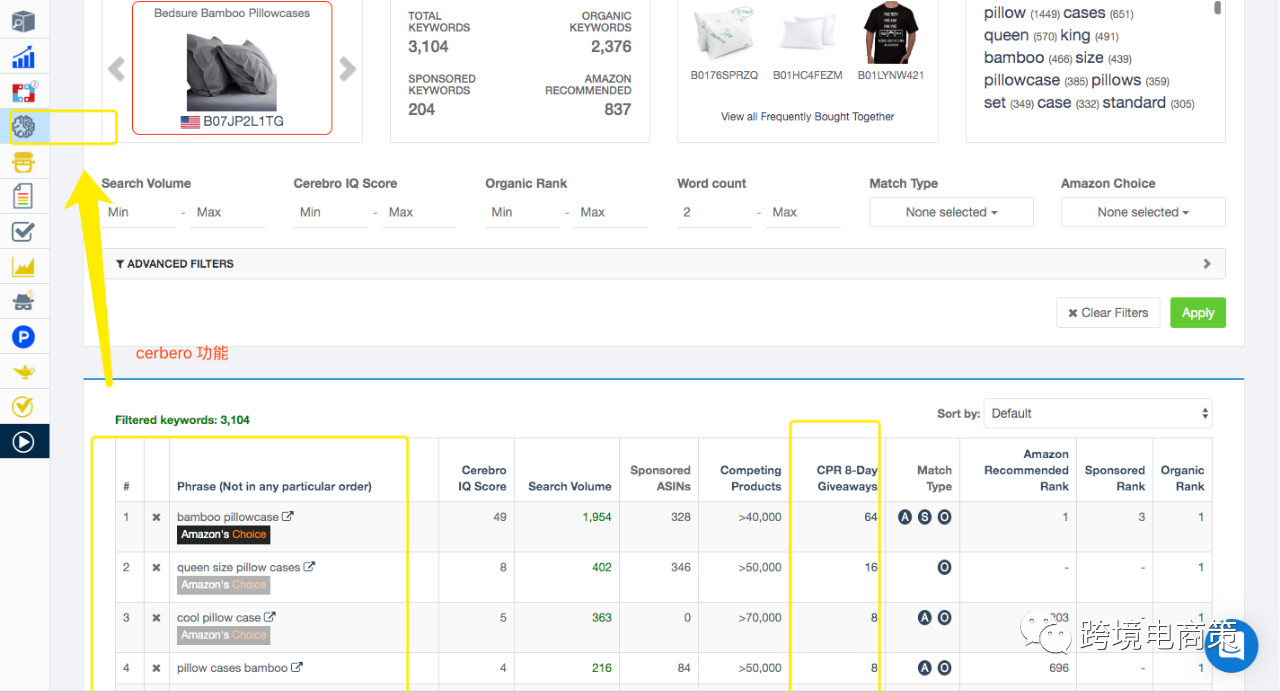Open the blue circled P sidebar tool
Screen dimensions: 1280x692
pyautogui.click(x=24, y=337)
